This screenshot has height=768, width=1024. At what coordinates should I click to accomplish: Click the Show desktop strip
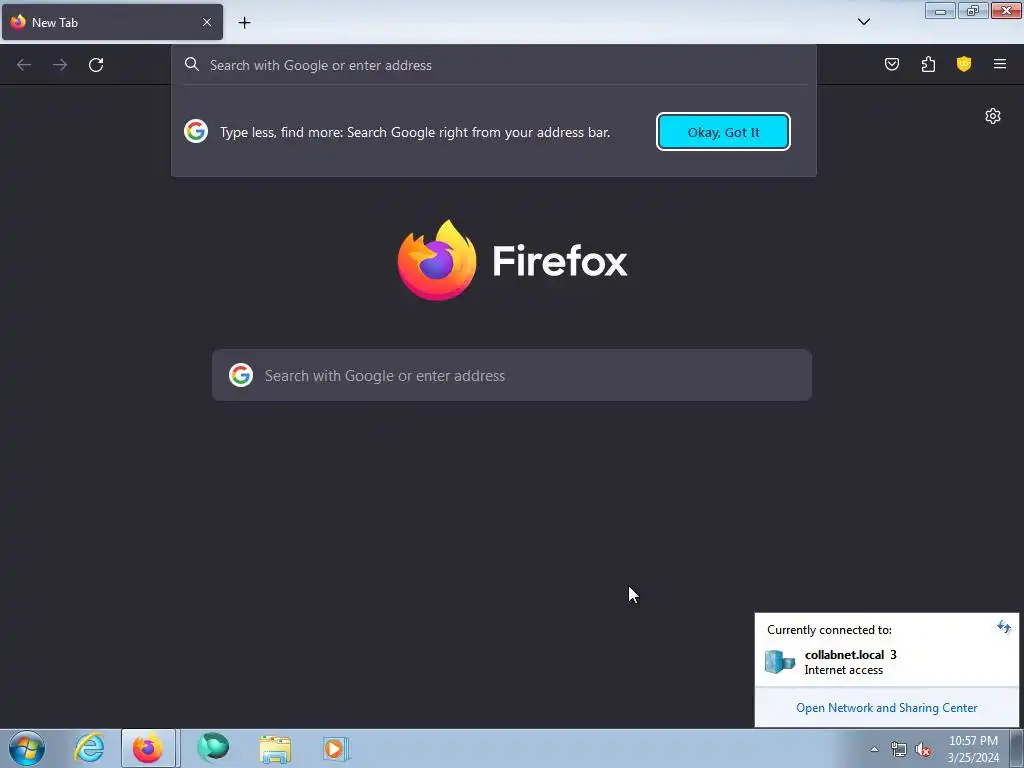pos(1017,748)
